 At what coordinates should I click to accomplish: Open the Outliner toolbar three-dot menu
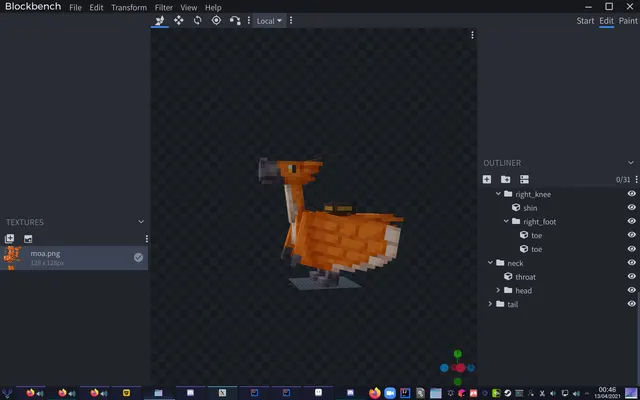click(636, 179)
